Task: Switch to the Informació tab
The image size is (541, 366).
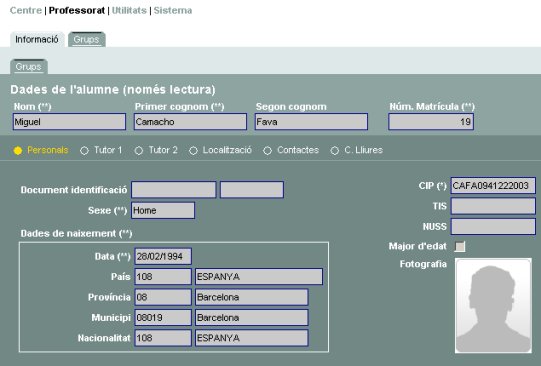Action: click(37, 39)
